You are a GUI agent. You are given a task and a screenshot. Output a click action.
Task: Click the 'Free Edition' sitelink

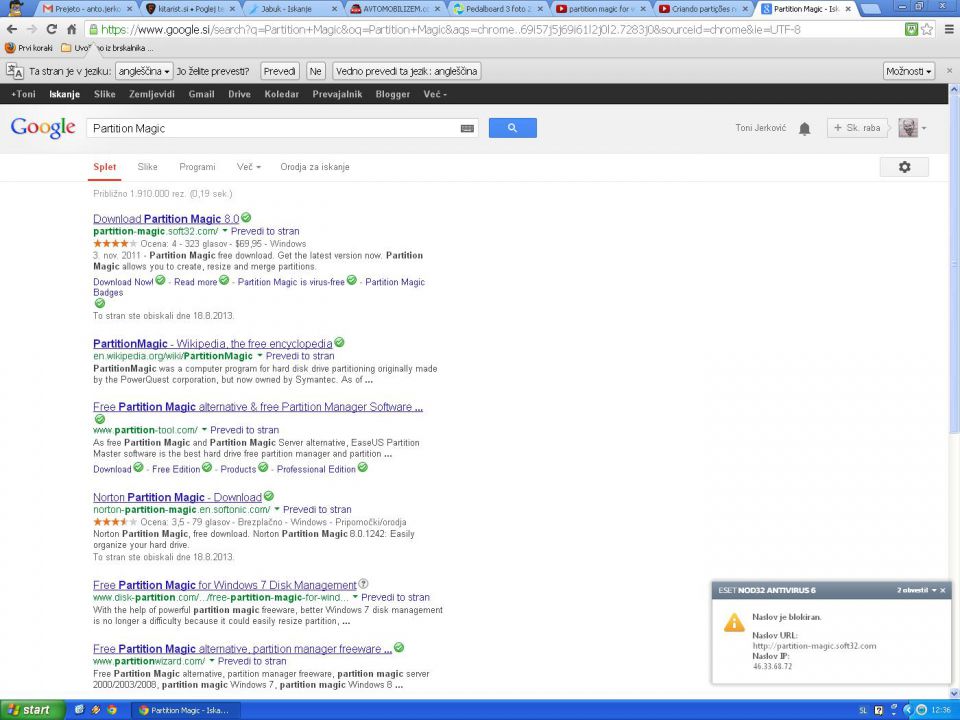pyautogui.click(x=176, y=469)
